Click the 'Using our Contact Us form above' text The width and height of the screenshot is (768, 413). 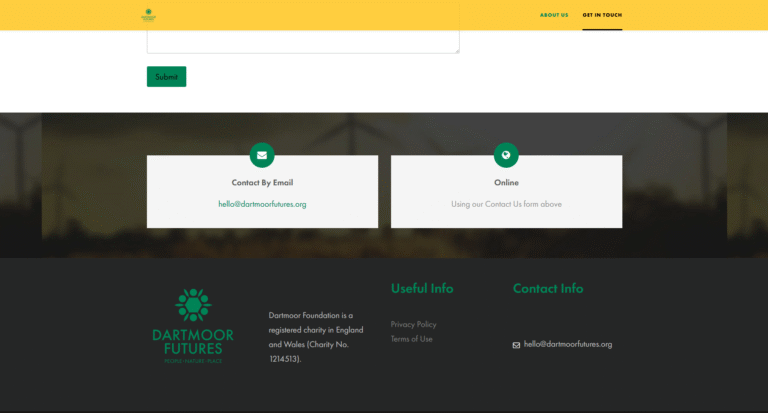(506, 204)
